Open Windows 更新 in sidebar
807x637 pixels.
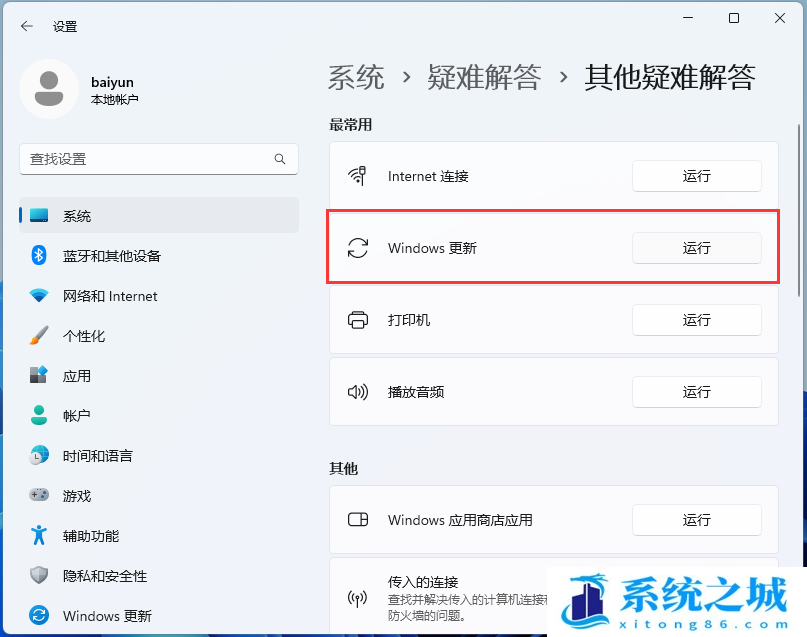pyautogui.click(x=159, y=615)
